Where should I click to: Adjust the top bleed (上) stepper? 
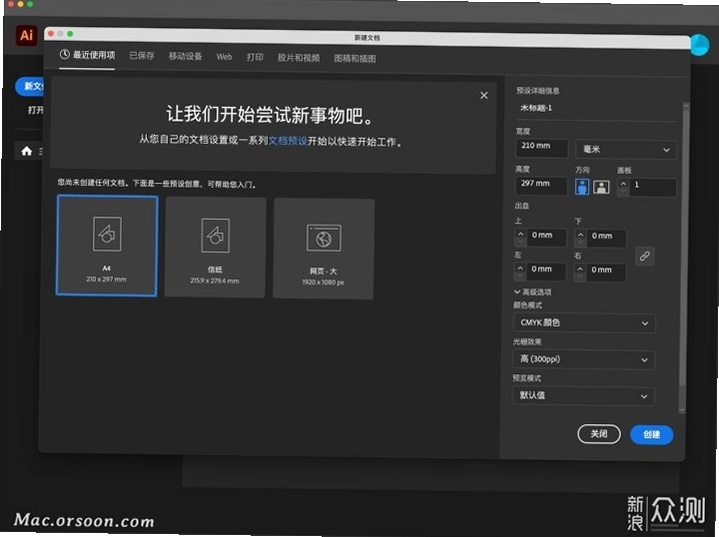(x=520, y=238)
